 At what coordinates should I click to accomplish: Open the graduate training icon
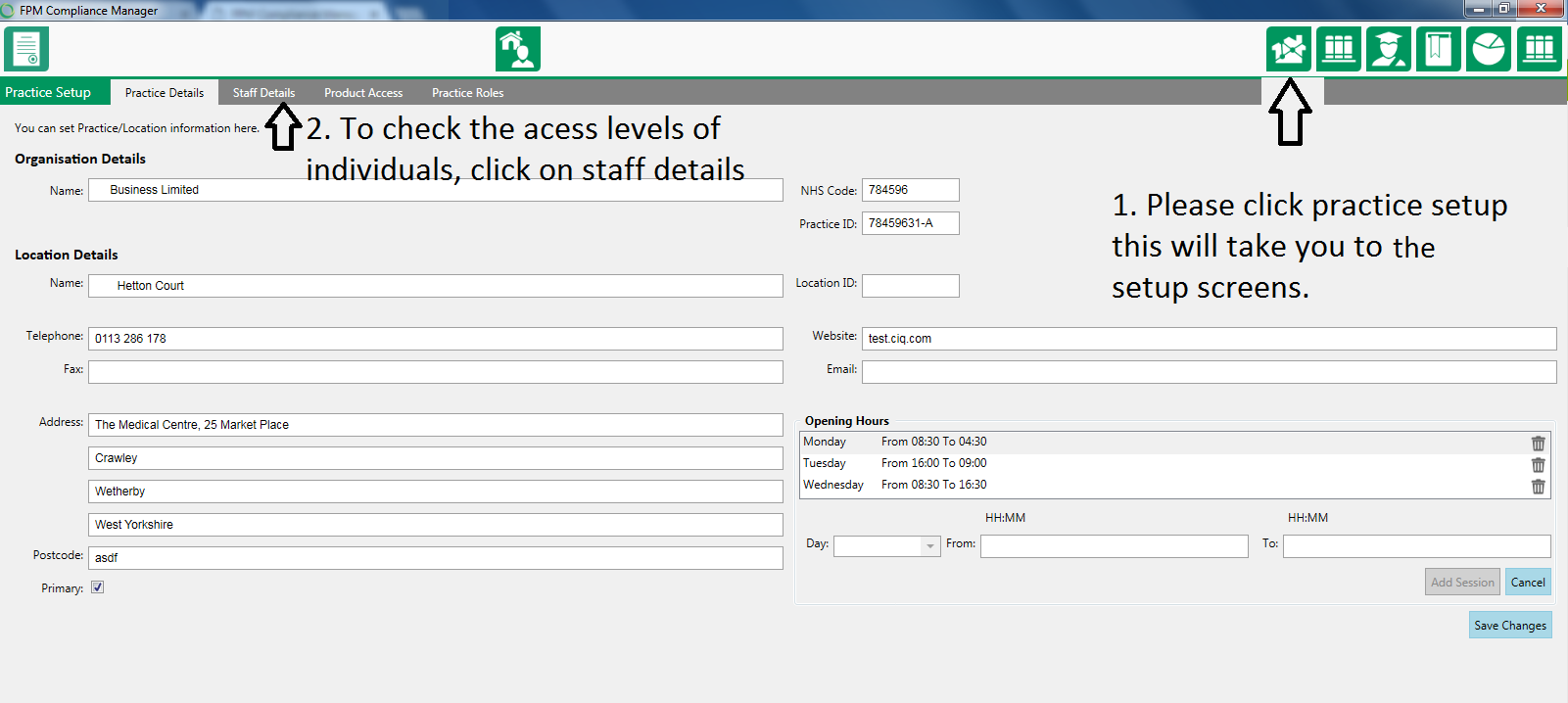(x=1388, y=49)
